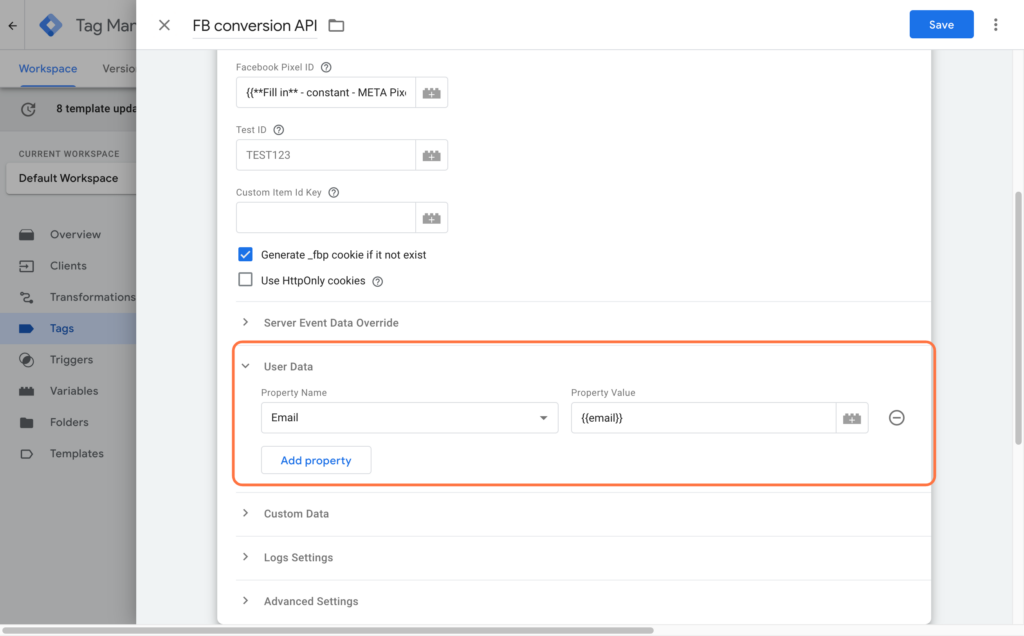Show help for Use HttpOnly cookies
1024x636 pixels.
pos(377,281)
